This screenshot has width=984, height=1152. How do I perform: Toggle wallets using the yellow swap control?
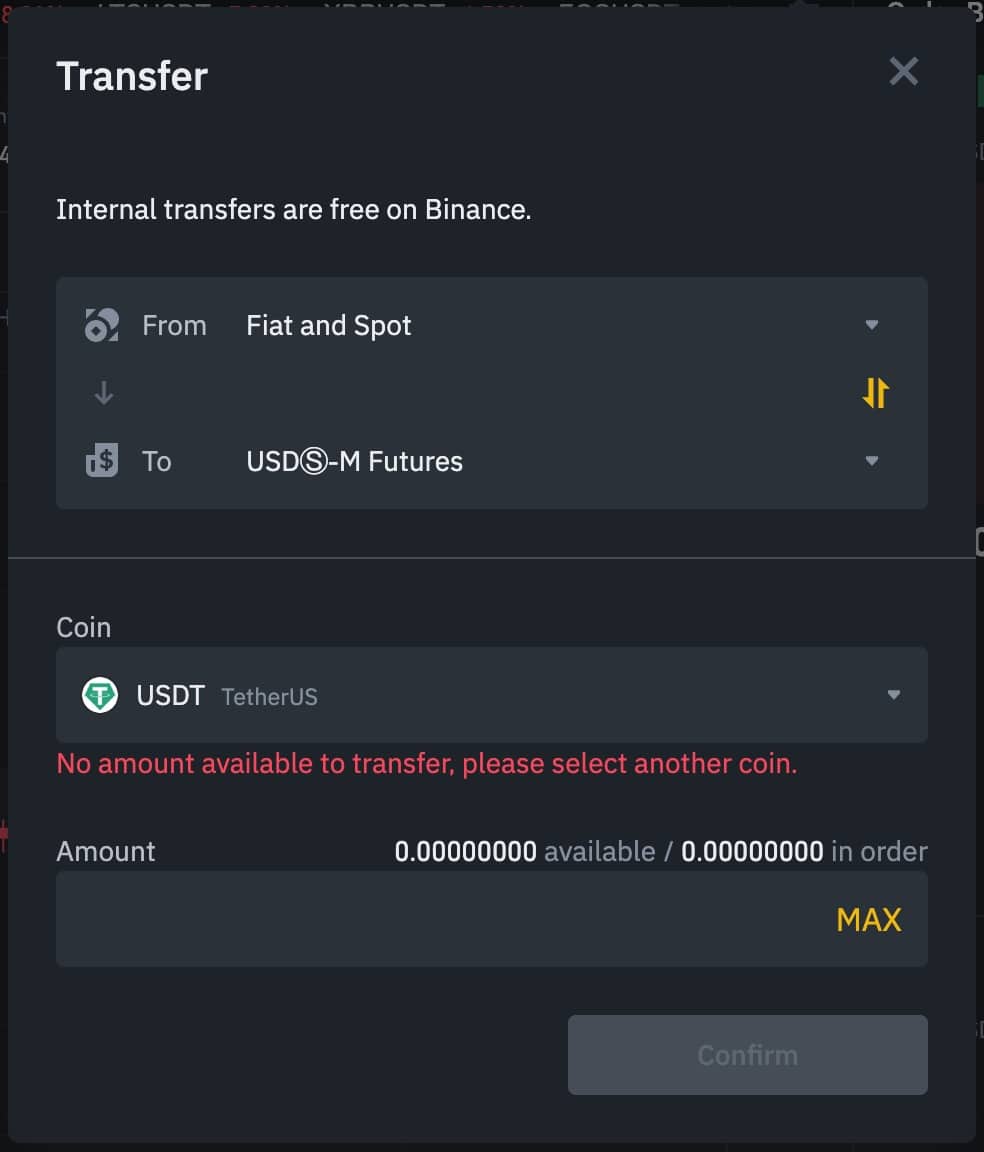(x=873, y=393)
